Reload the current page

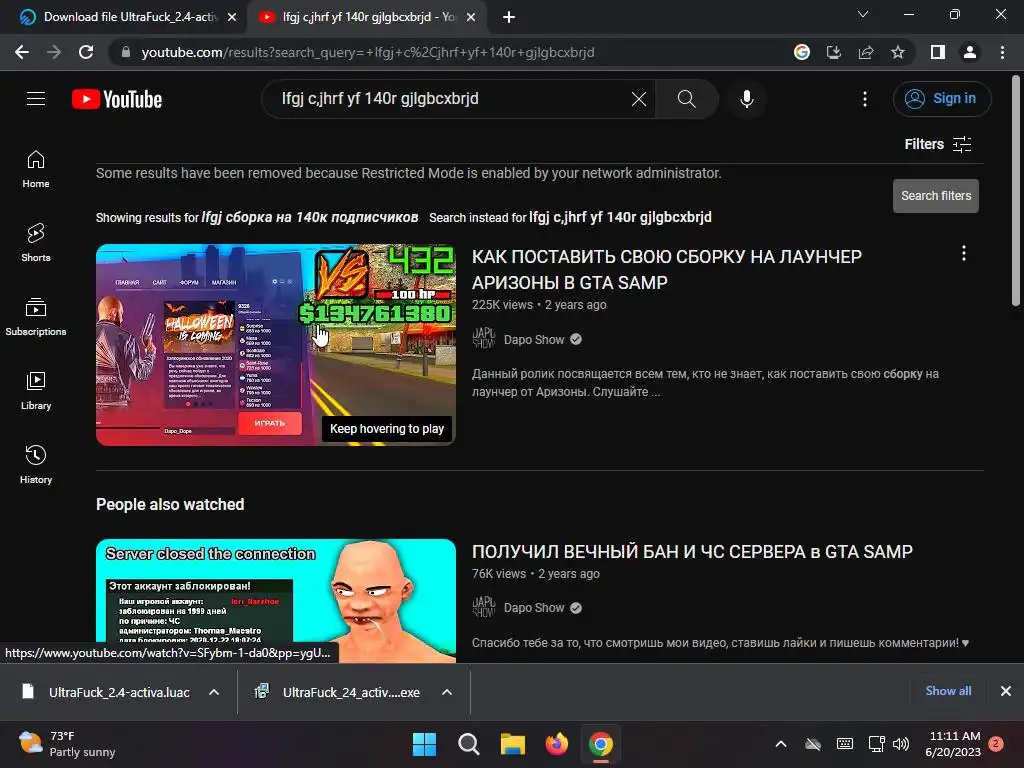pyautogui.click(x=86, y=52)
